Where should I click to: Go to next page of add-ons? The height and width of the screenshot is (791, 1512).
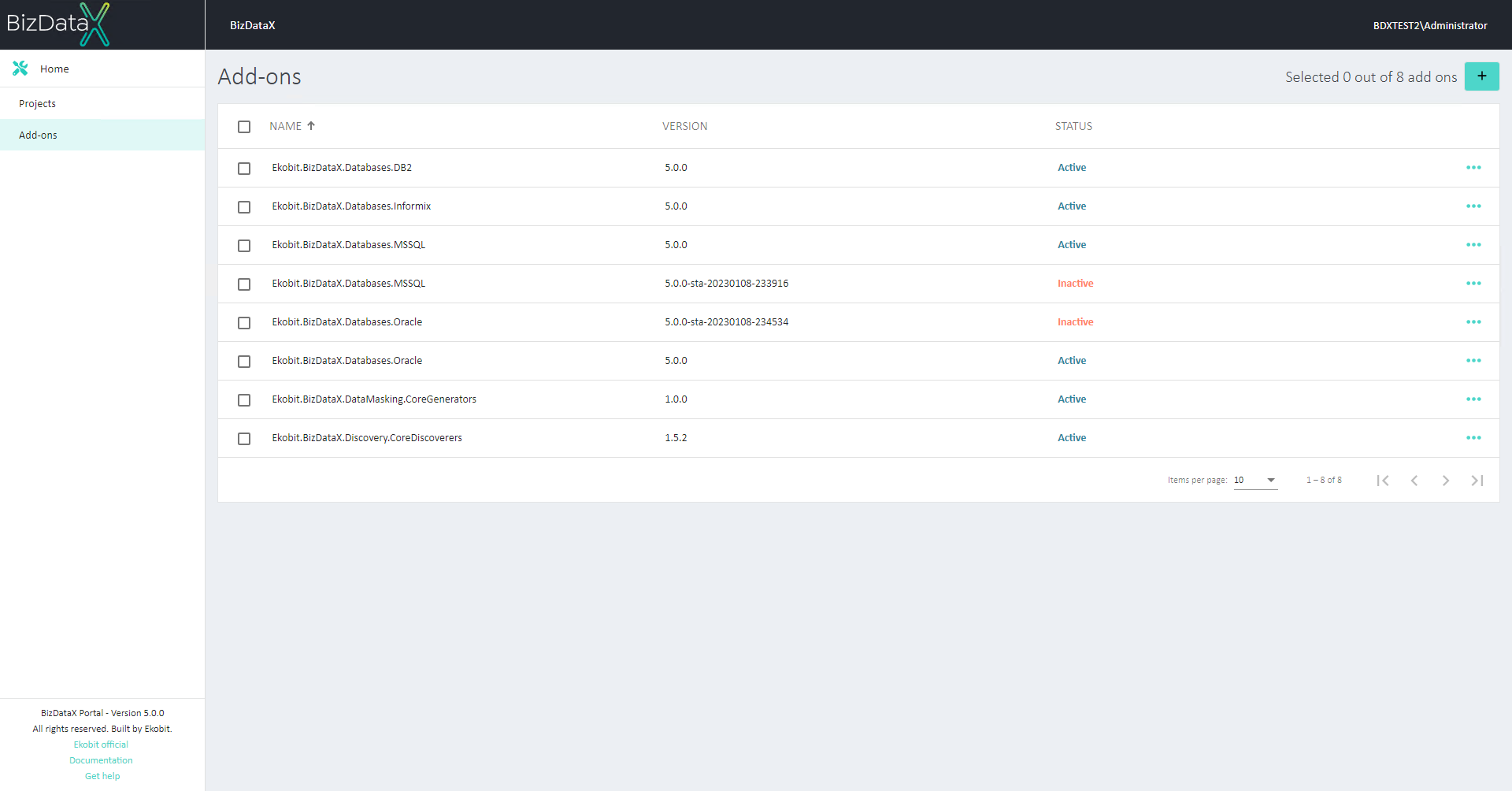pos(1446,481)
